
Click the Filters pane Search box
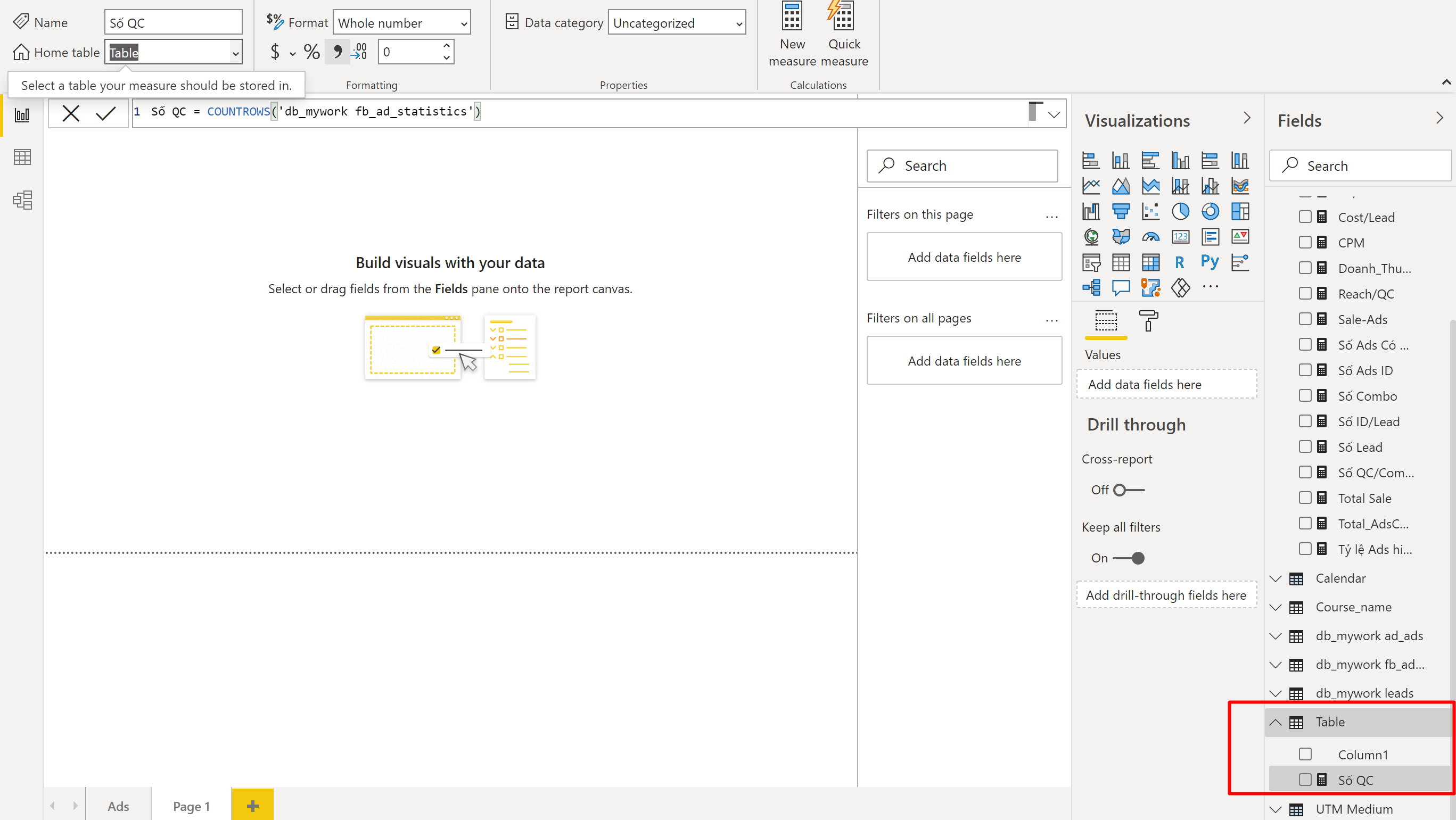(962, 165)
